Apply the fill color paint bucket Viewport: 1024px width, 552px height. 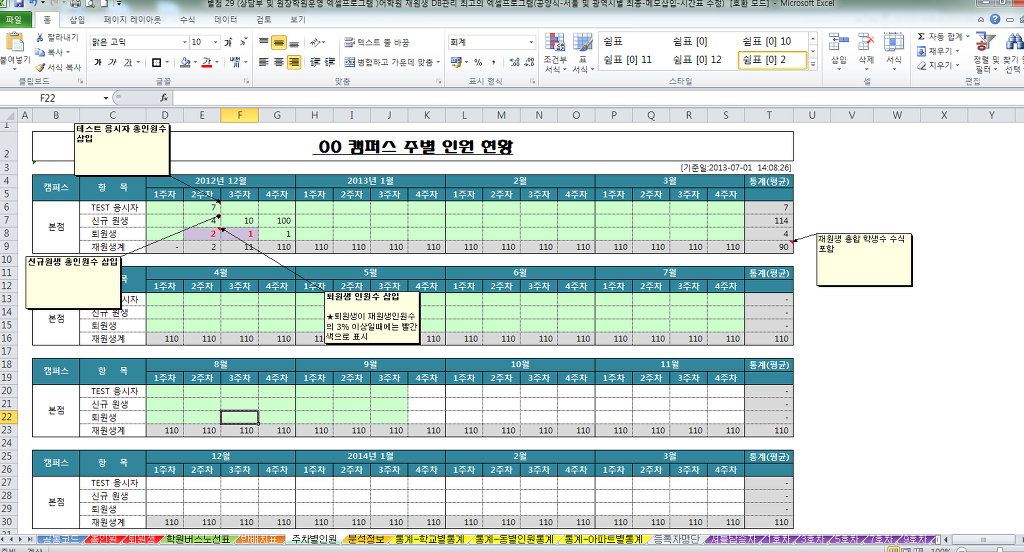[185, 63]
